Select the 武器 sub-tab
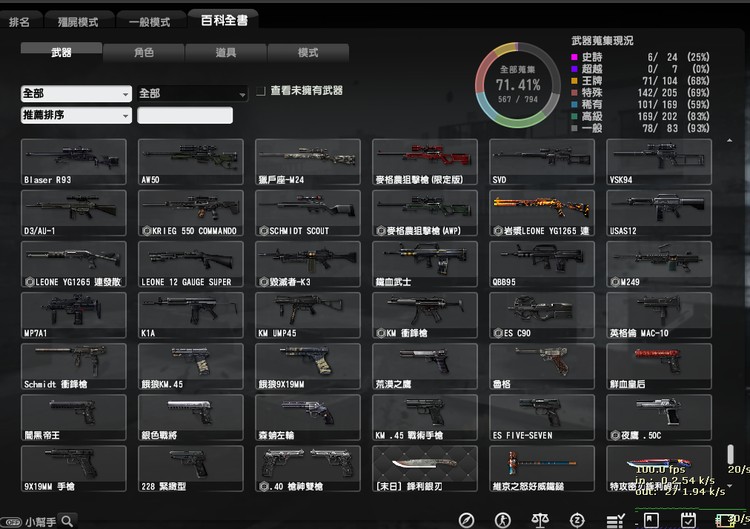This screenshot has height=529, width=750. coord(61,52)
